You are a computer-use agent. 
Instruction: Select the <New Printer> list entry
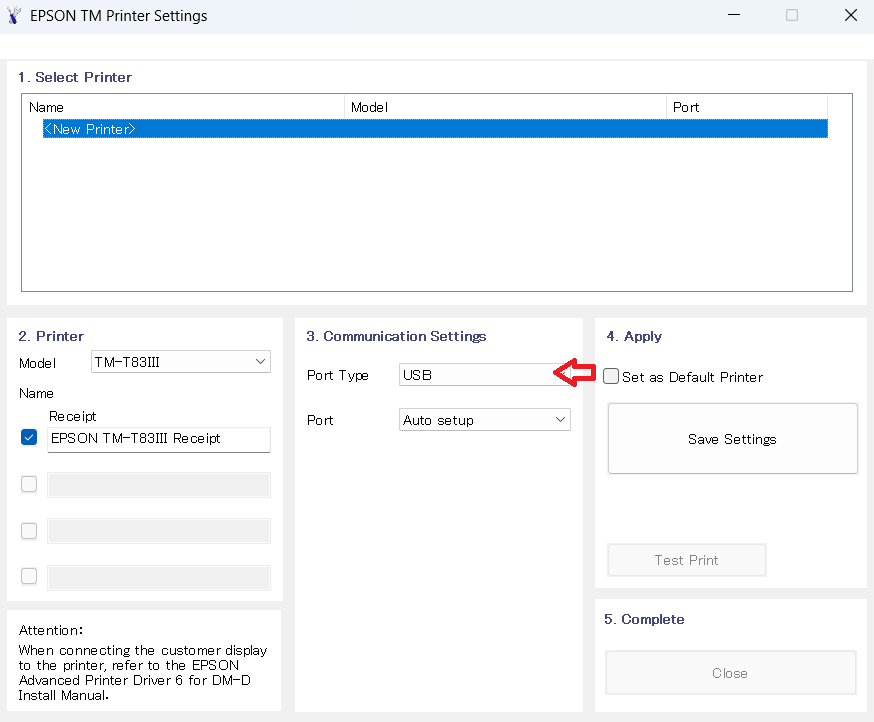(x=90, y=129)
